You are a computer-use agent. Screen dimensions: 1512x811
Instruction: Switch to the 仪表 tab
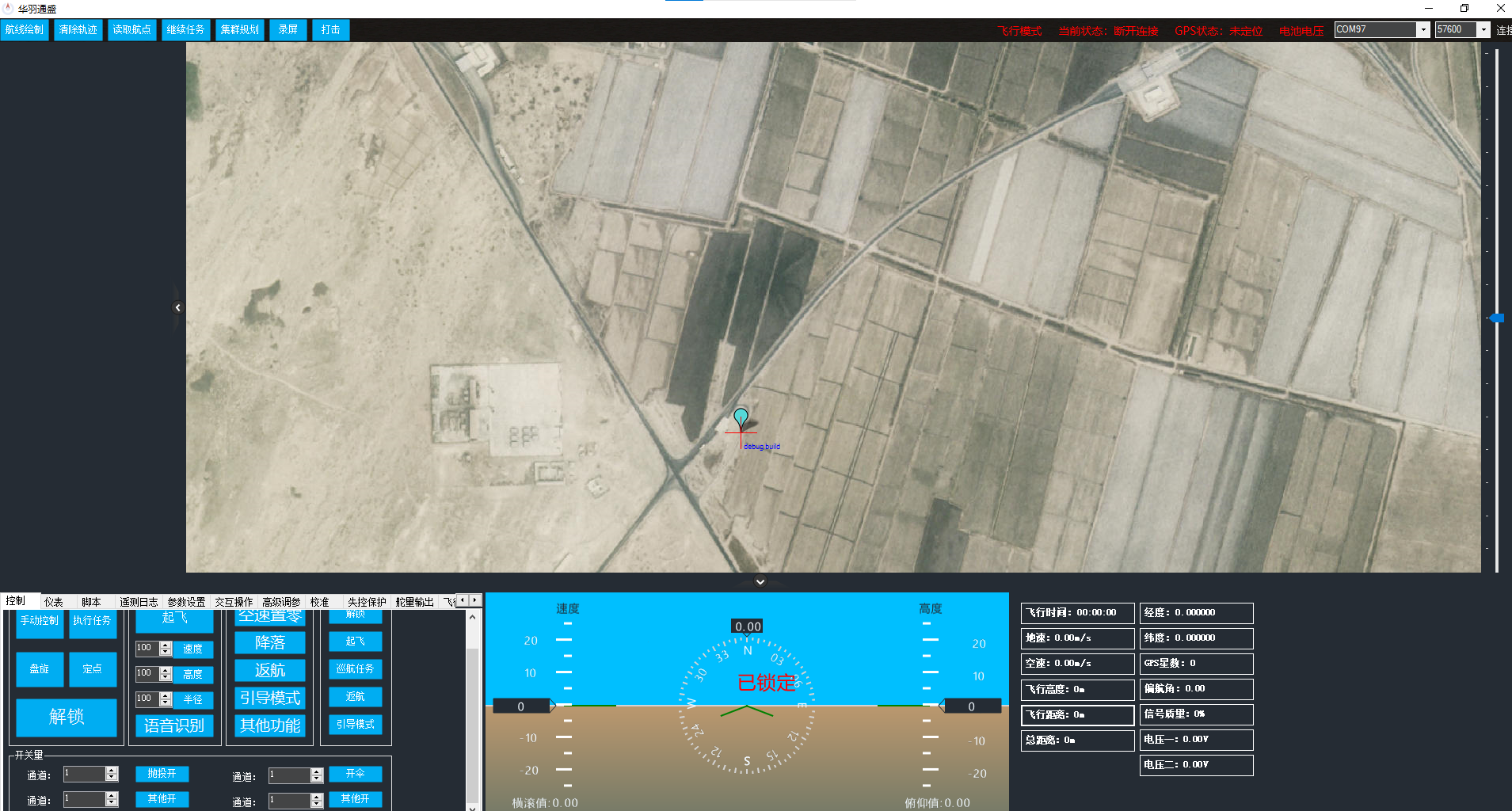(54, 602)
